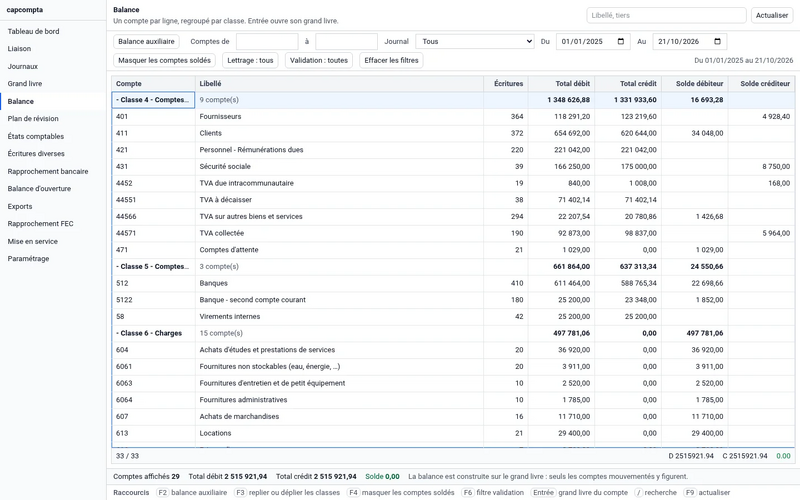Go to Liaison in sidebar
800x500 pixels.
(19, 48)
